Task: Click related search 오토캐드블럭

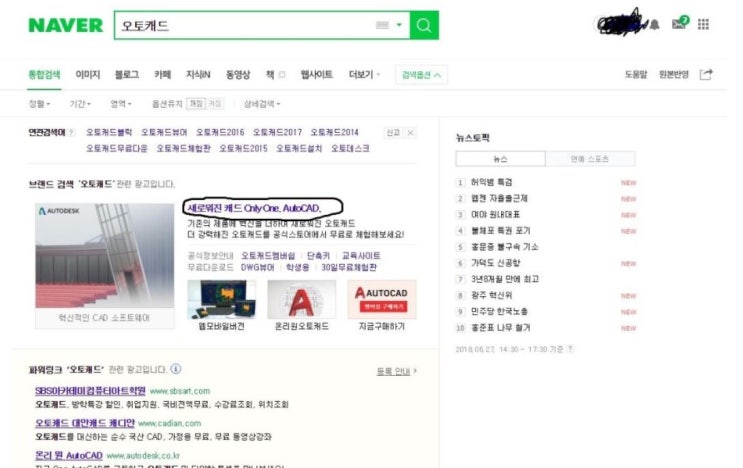Action: [109, 133]
